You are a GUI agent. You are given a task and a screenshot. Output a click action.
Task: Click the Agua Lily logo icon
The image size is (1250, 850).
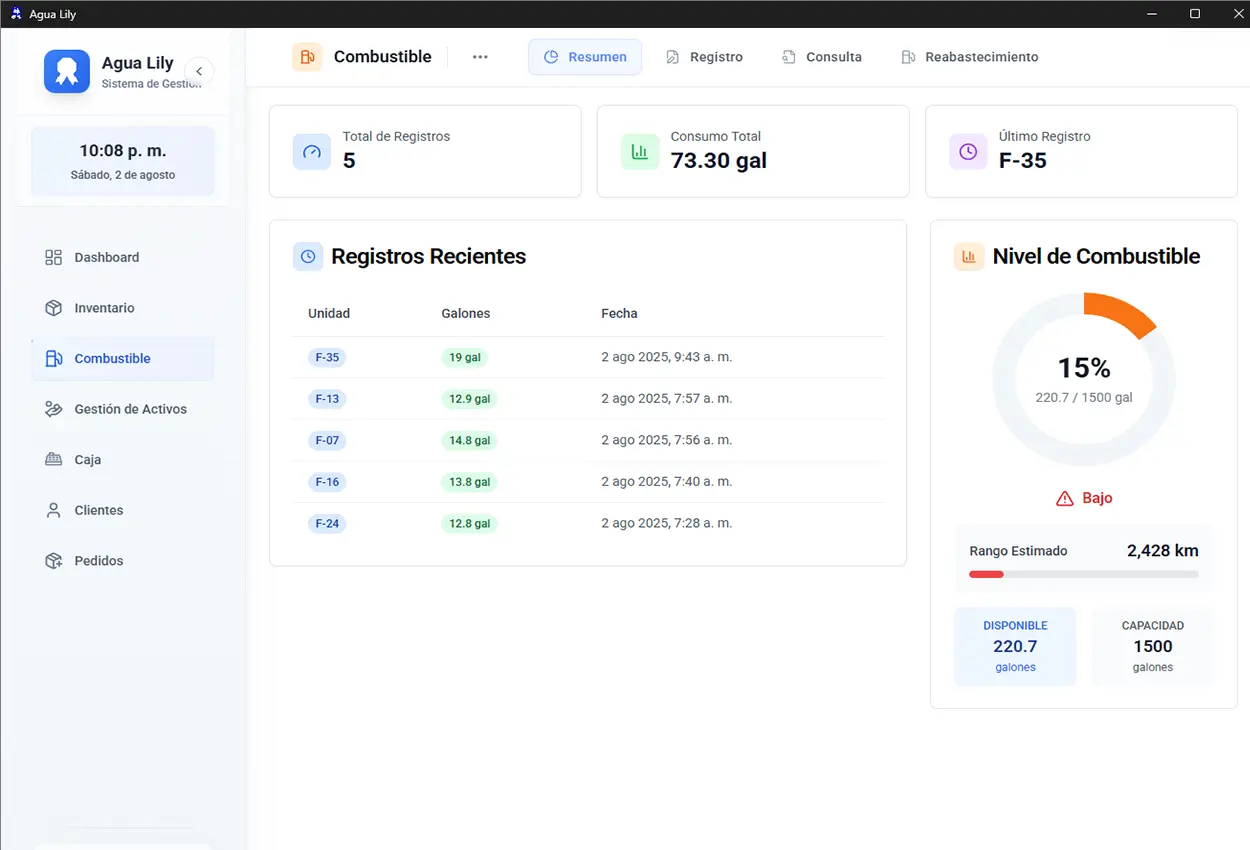click(x=67, y=72)
